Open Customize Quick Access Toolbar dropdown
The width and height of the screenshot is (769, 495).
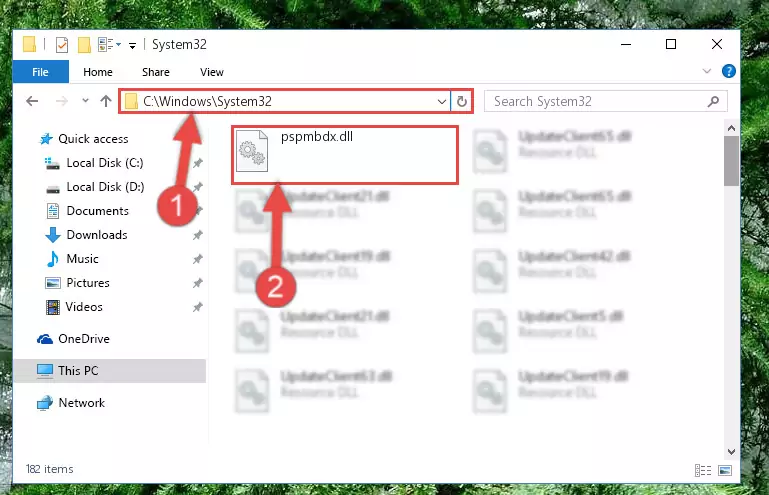(132, 46)
